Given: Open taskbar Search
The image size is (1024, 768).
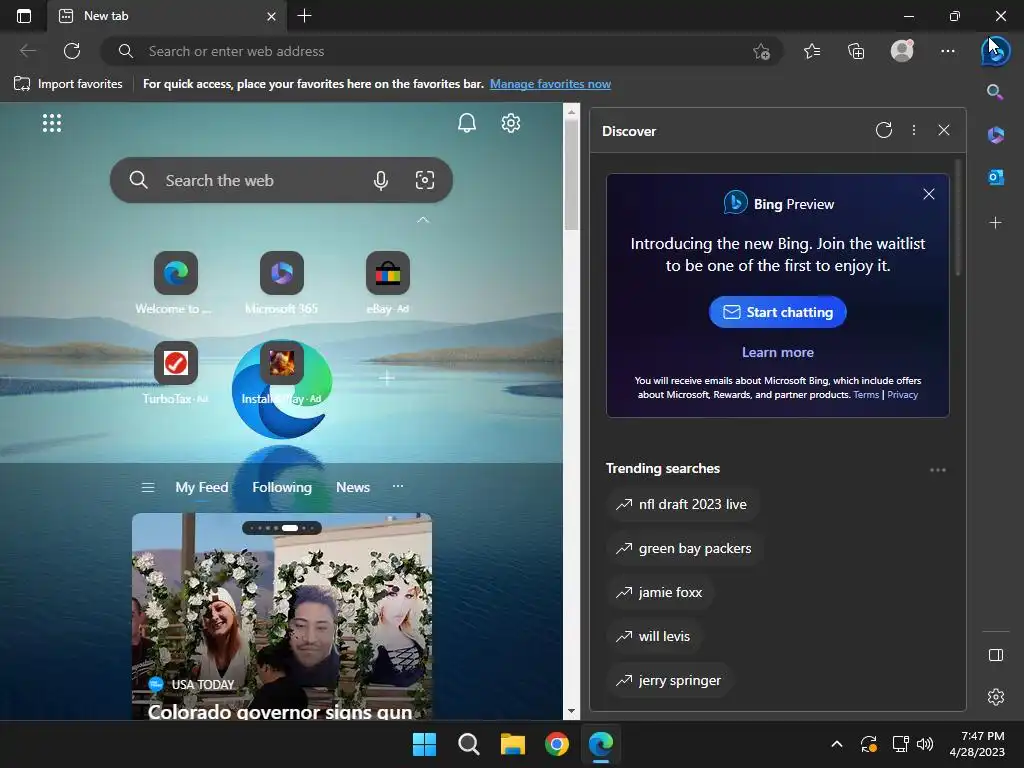Looking at the screenshot, I should coord(468,744).
